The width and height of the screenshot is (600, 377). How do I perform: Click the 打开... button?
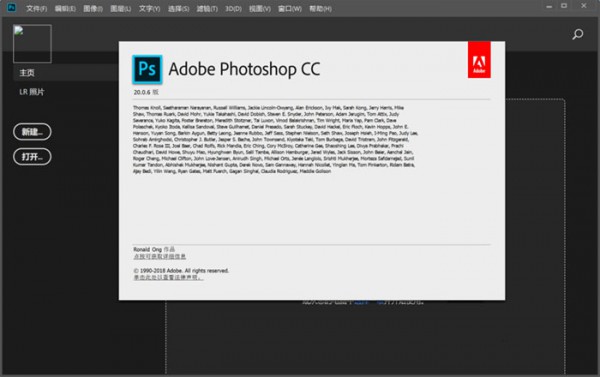pos(32,157)
